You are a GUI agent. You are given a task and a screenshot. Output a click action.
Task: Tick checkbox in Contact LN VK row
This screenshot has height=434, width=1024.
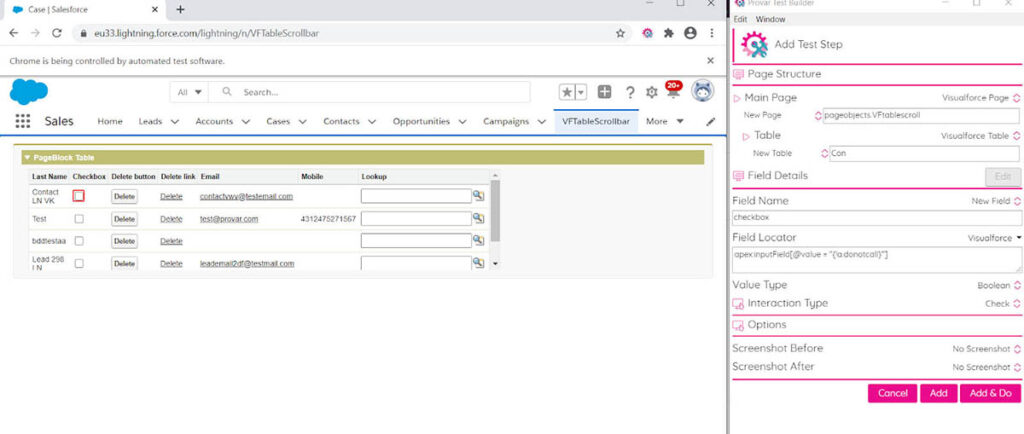point(79,196)
